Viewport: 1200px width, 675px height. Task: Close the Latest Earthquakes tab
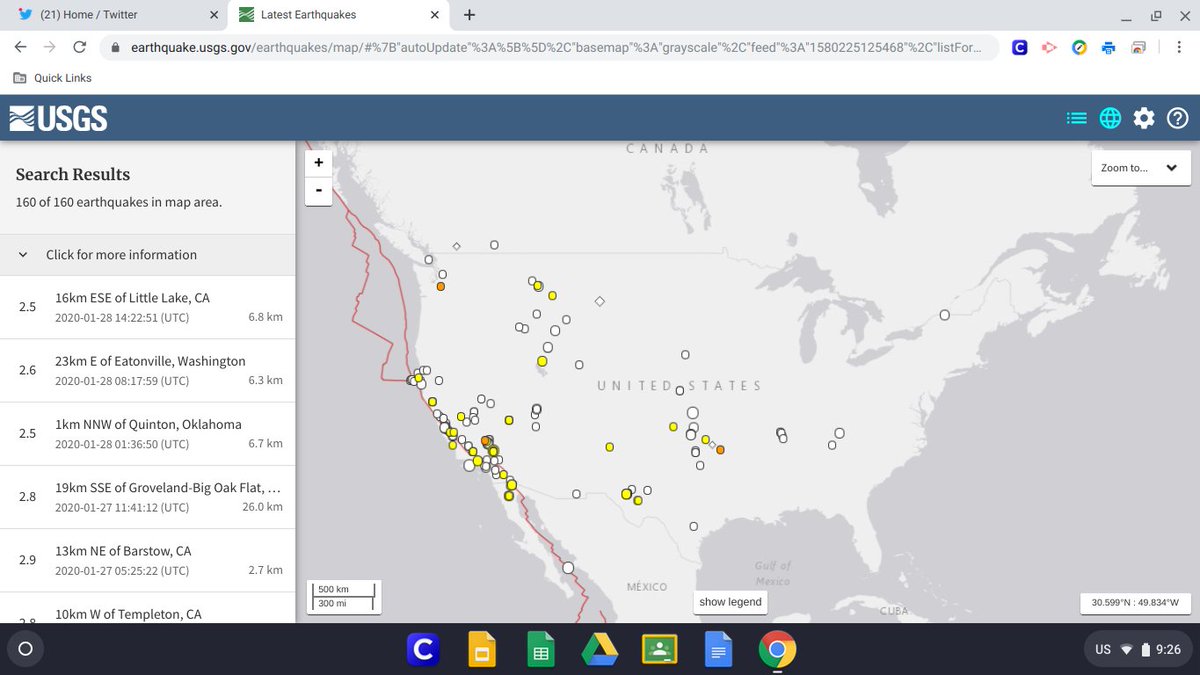tap(437, 15)
